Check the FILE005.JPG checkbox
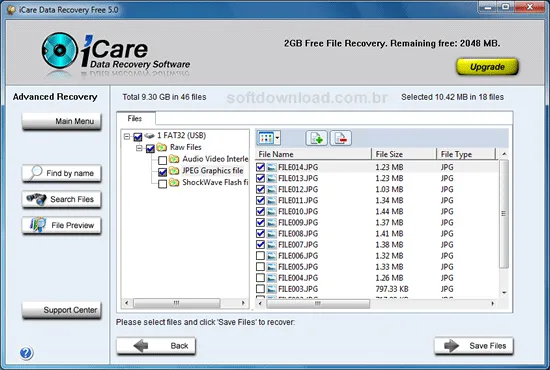Viewport: 550px width, 370px height. click(x=260, y=267)
